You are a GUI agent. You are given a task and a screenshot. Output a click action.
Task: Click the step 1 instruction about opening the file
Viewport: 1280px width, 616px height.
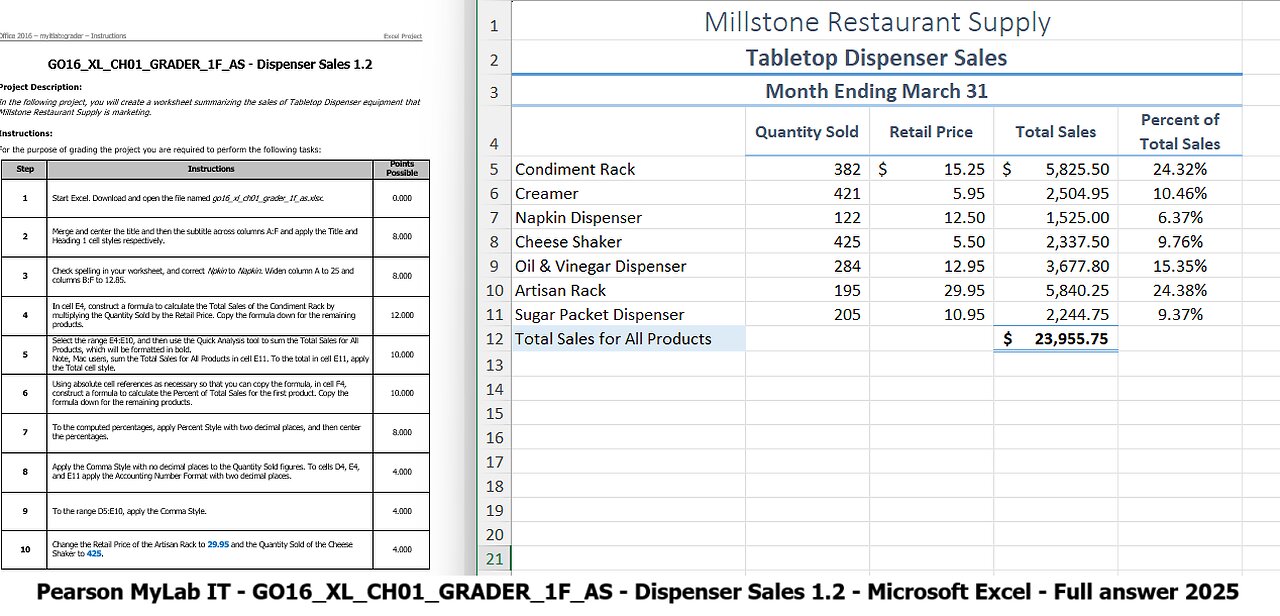tap(187, 198)
